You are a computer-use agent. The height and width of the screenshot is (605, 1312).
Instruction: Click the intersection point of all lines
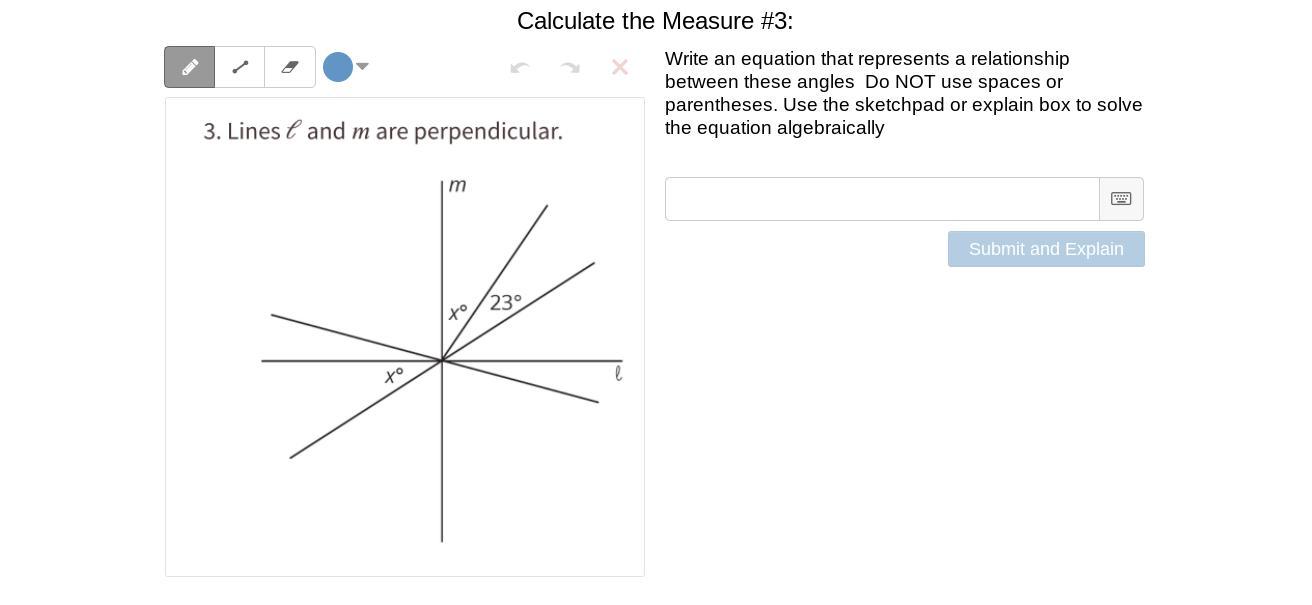[x=442, y=360]
